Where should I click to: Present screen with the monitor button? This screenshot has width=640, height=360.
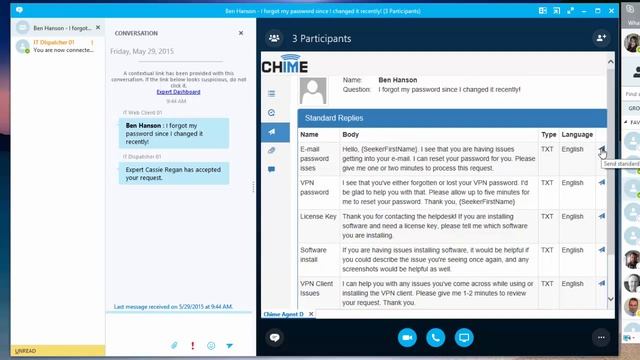(x=464, y=338)
